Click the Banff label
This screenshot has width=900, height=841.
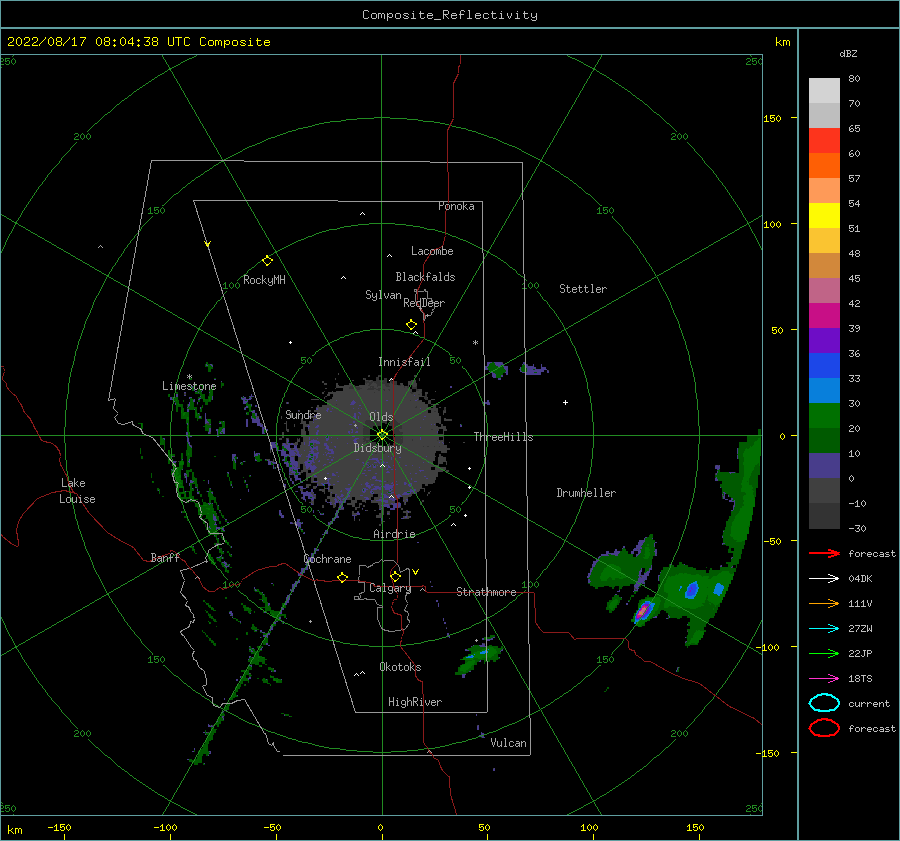165,557
